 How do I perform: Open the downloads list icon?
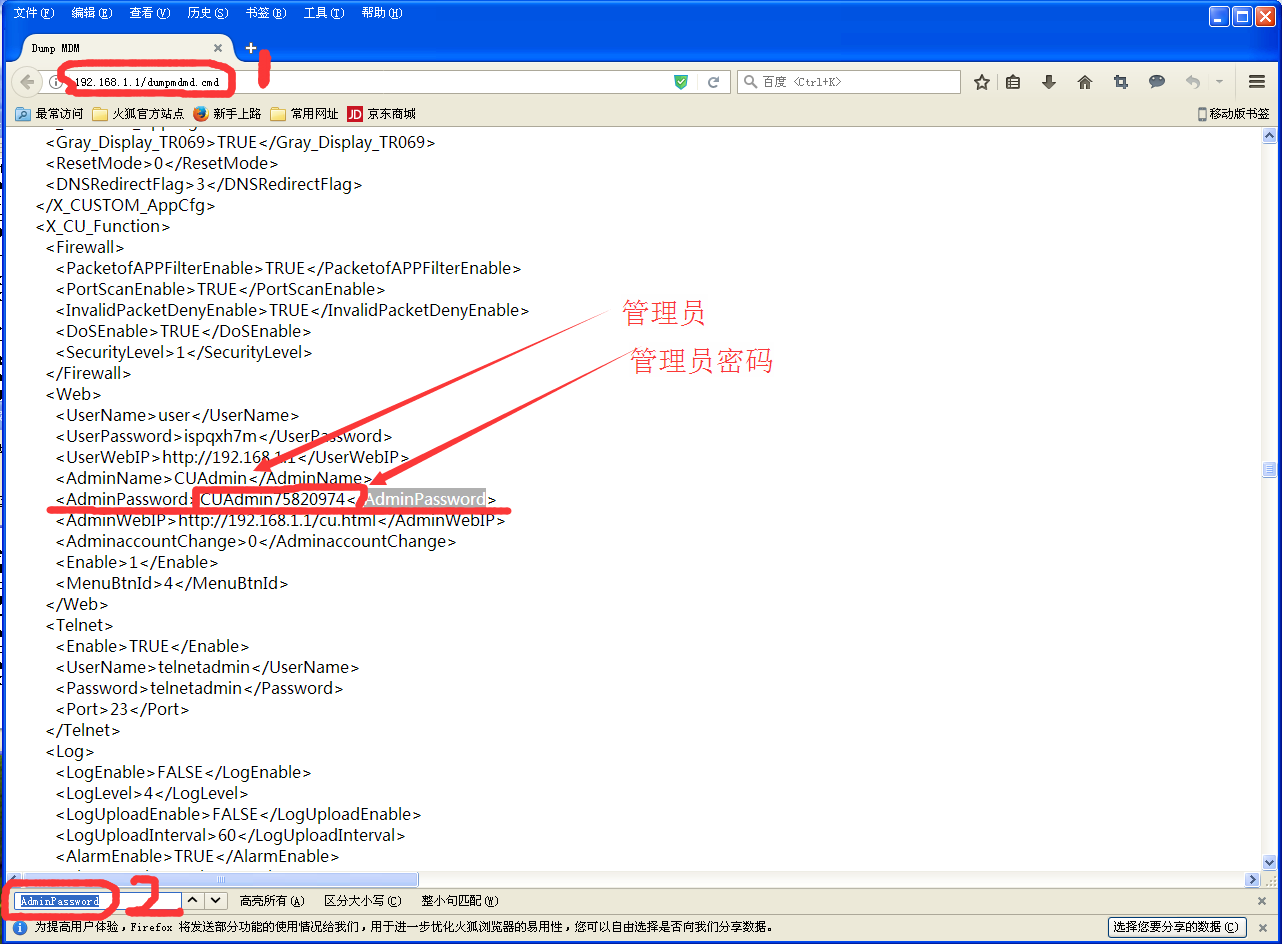click(x=1048, y=82)
